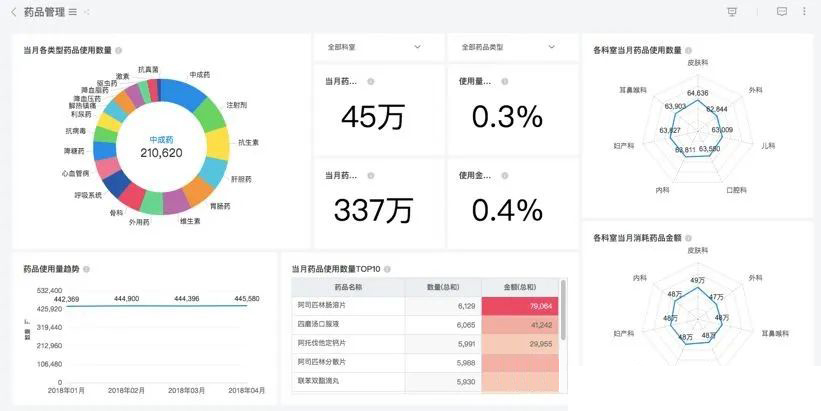Viewport: 821px width, 411px height.
Task: Sort by the 金额(总和) column header
Action: [x=520, y=287]
